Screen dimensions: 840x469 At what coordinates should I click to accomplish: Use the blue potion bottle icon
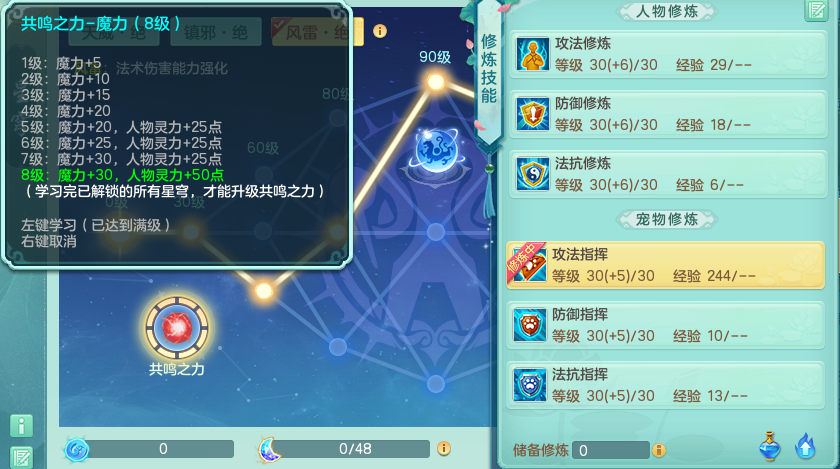pos(770,446)
